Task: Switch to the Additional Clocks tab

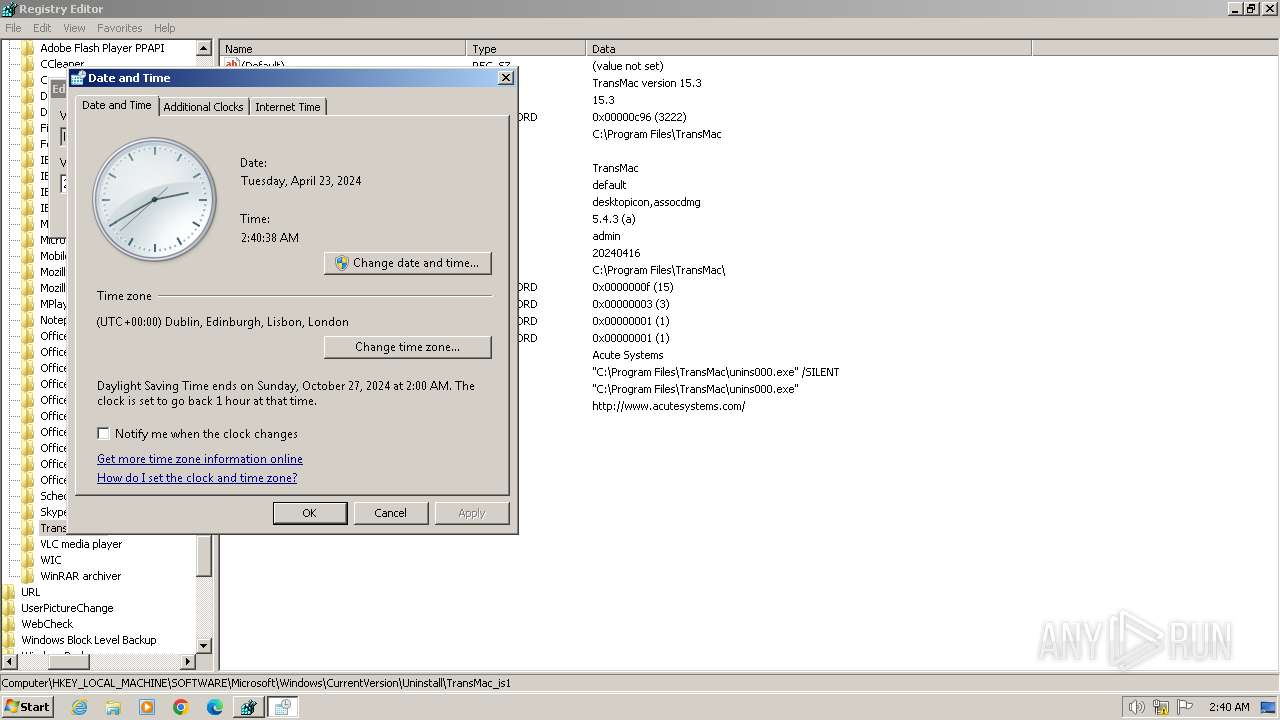Action: pos(203,107)
